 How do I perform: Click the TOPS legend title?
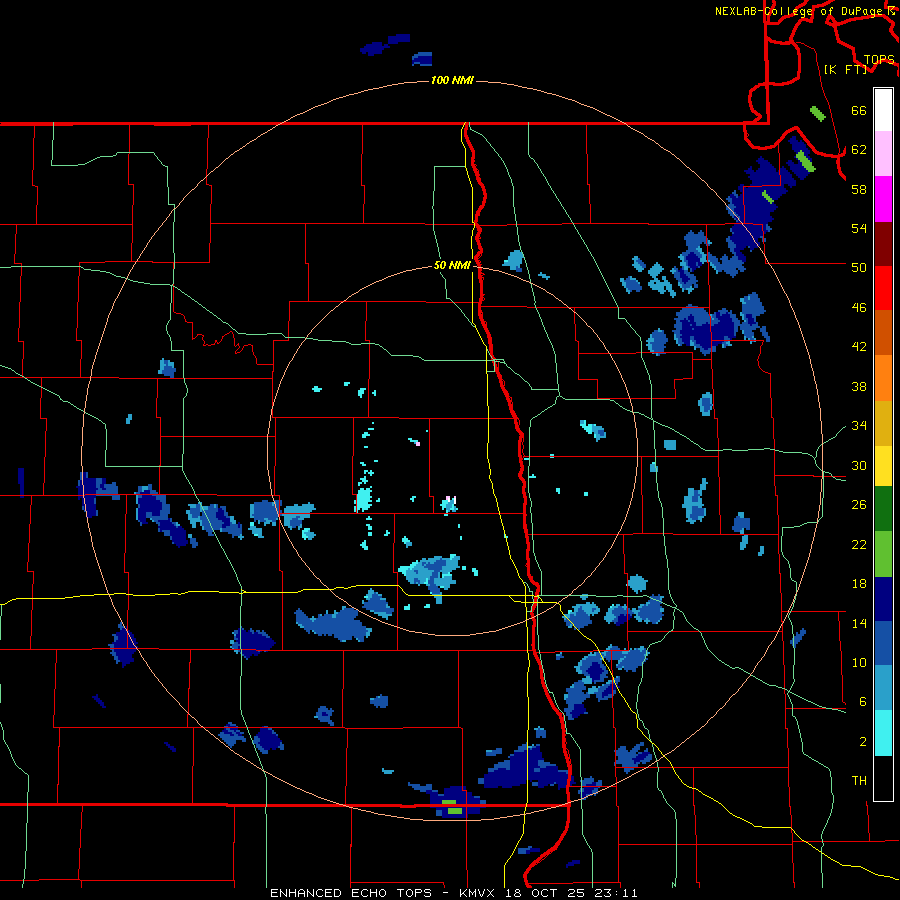pos(879,59)
